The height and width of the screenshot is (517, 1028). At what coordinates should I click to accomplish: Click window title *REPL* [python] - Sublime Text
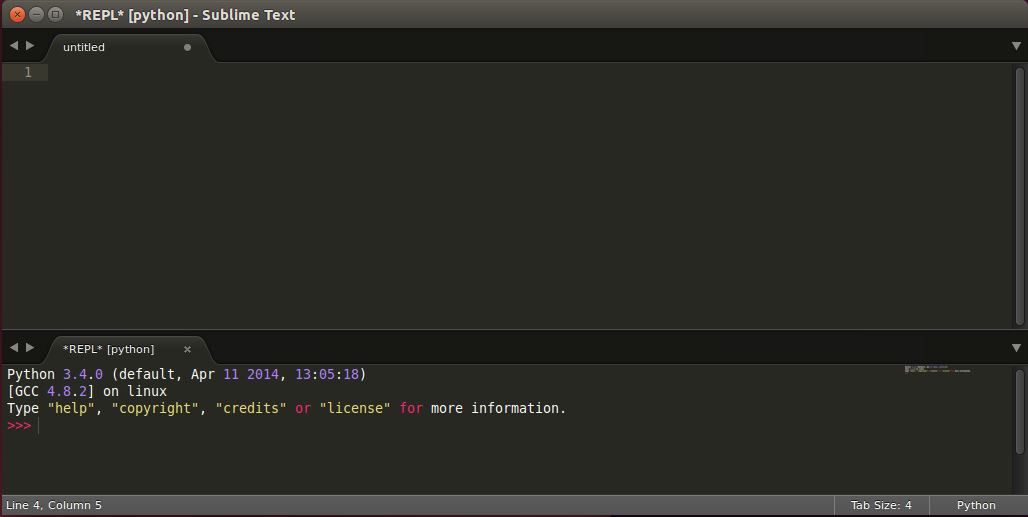pyautogui.click(x=185, y=14)
